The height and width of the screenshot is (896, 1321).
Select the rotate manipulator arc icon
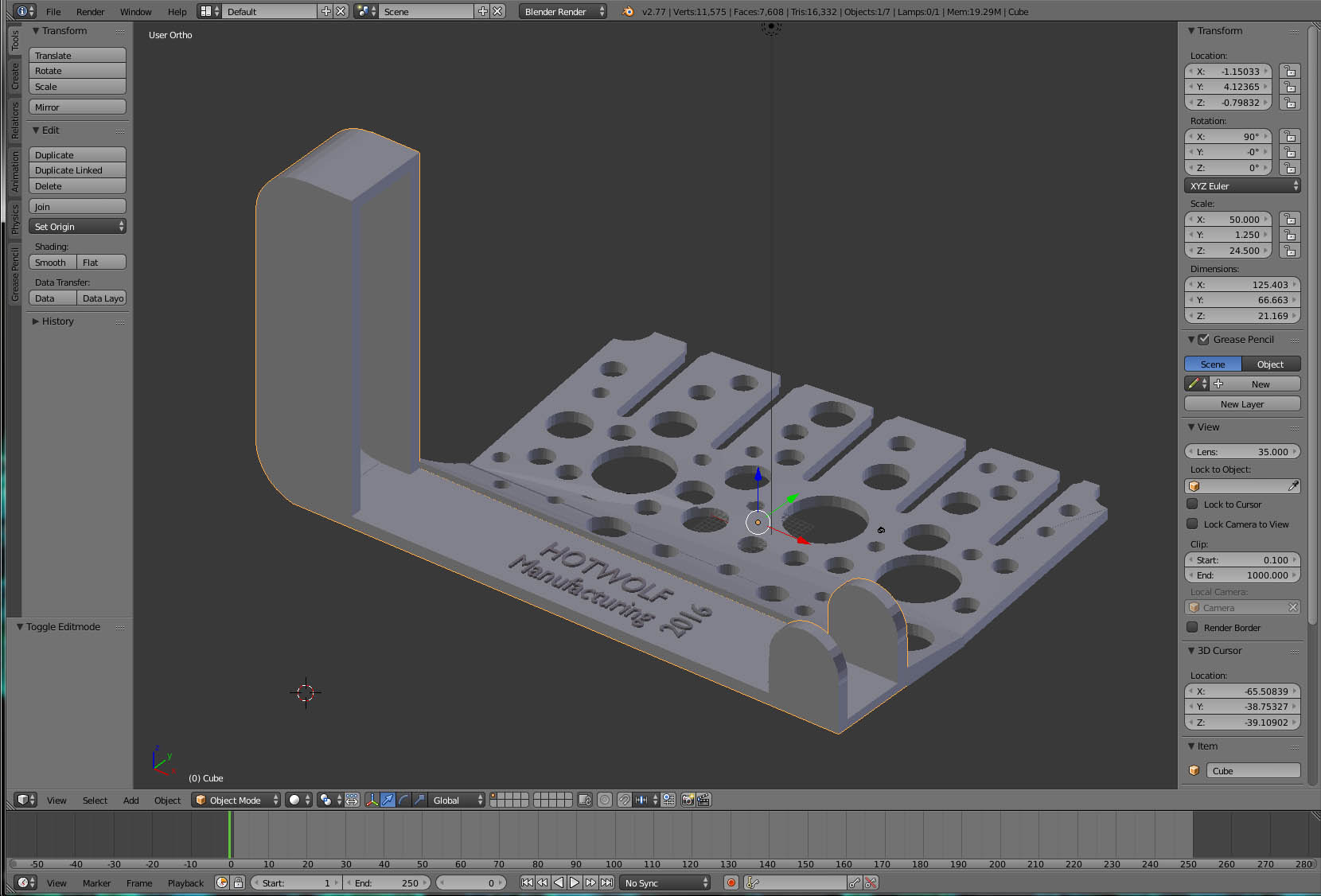403,800
